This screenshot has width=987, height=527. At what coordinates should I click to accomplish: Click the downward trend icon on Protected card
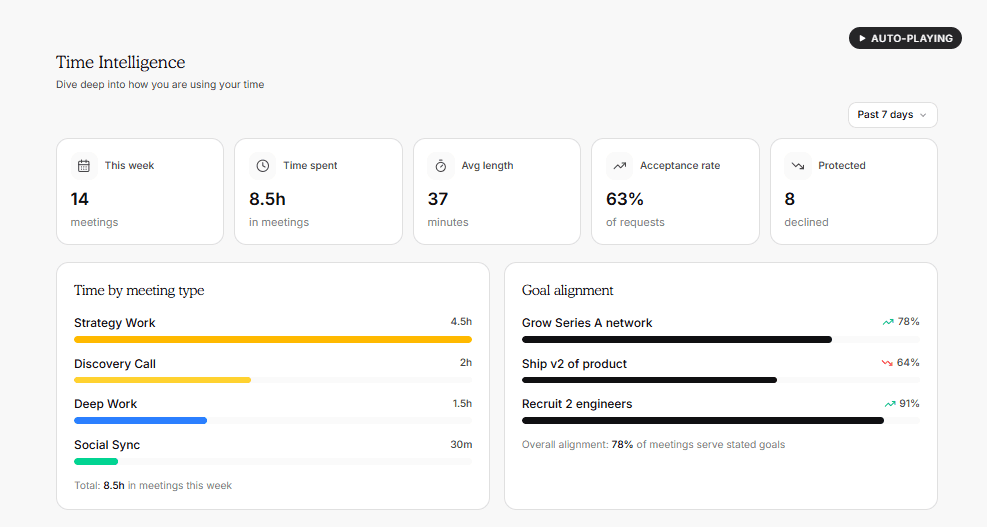point(798,166)
